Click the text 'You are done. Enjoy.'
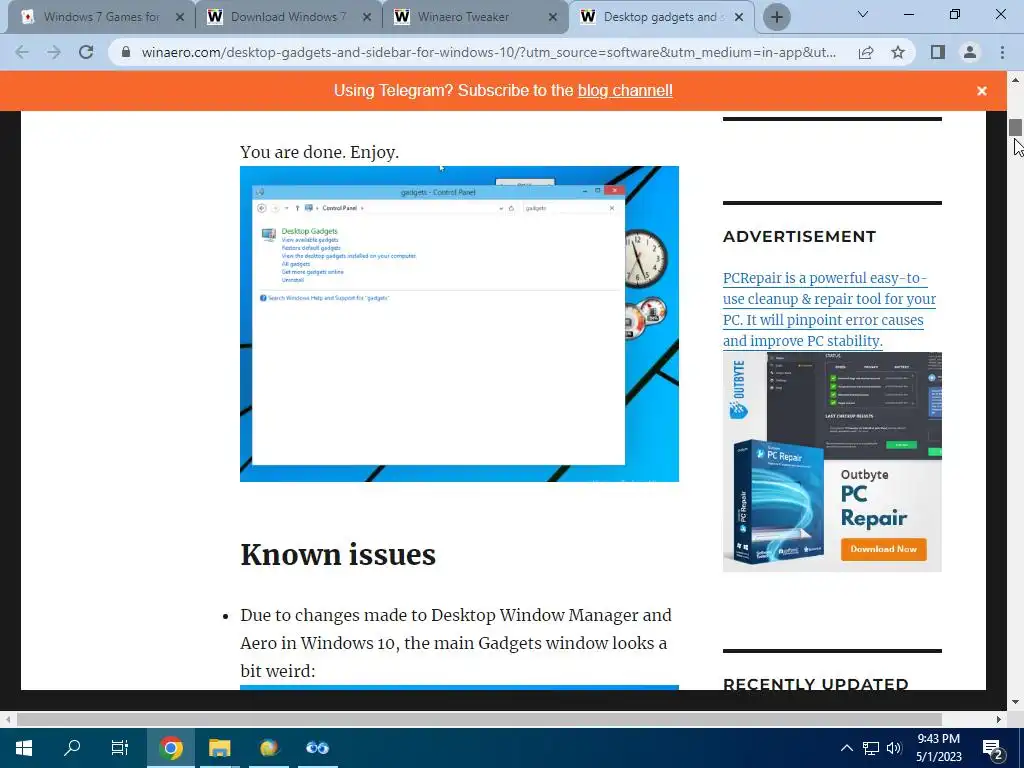 point(319,152)
